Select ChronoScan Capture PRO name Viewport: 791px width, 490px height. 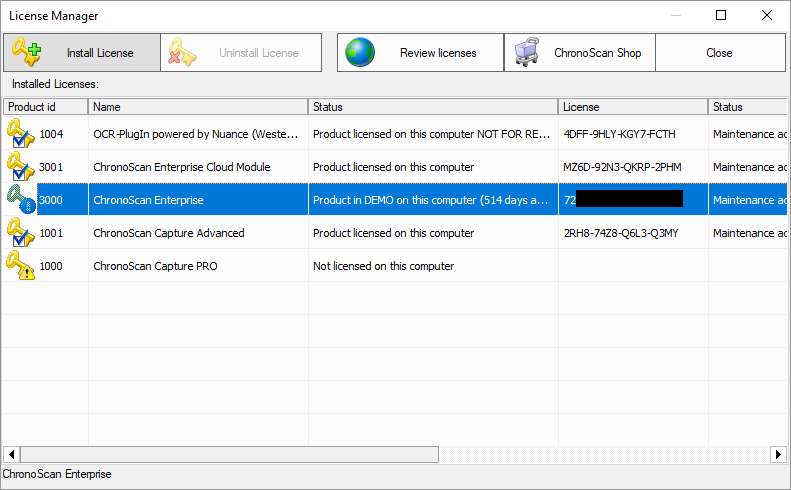coord(155,266)
